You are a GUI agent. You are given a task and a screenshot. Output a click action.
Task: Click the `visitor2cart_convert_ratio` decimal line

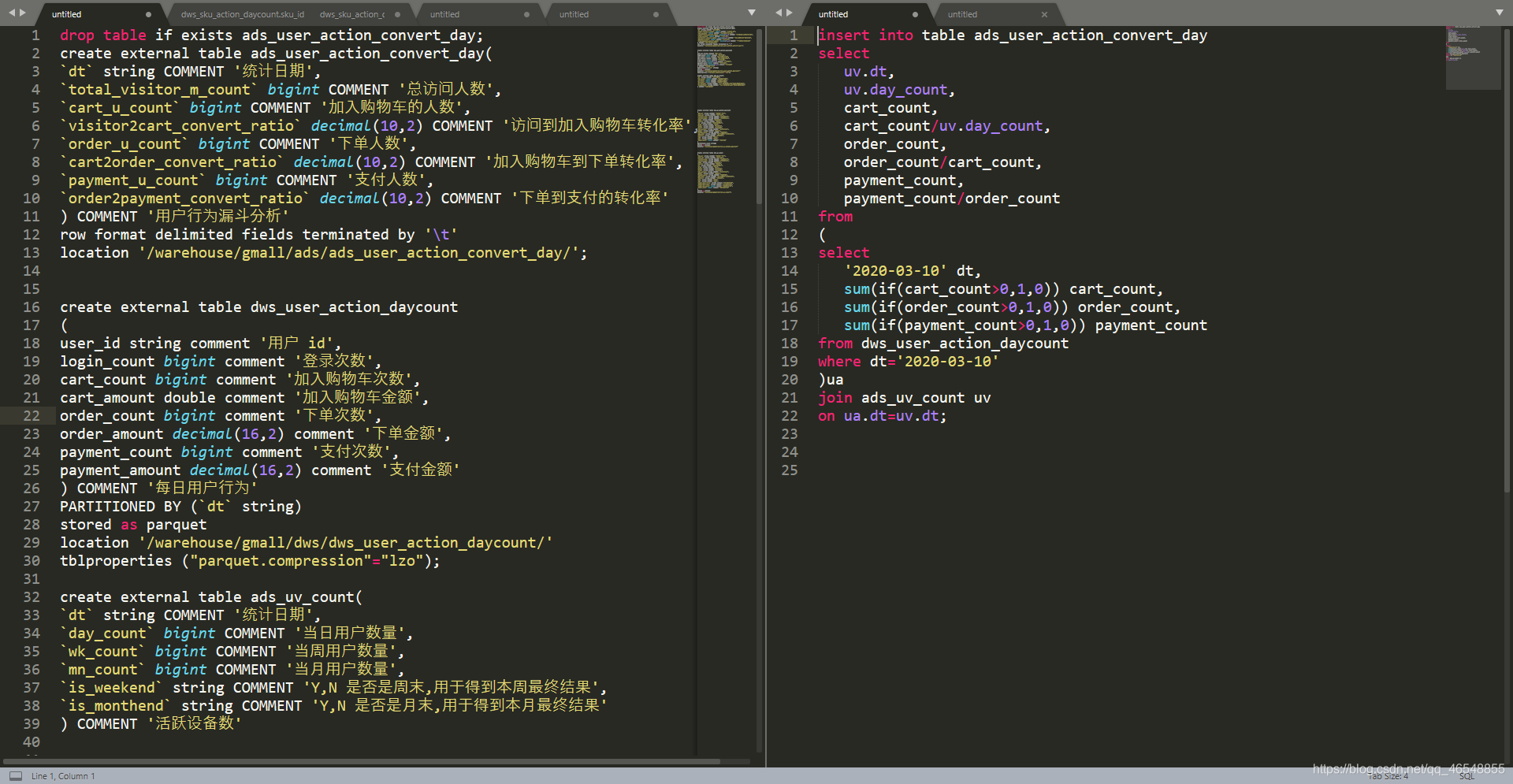pos(380,125)
